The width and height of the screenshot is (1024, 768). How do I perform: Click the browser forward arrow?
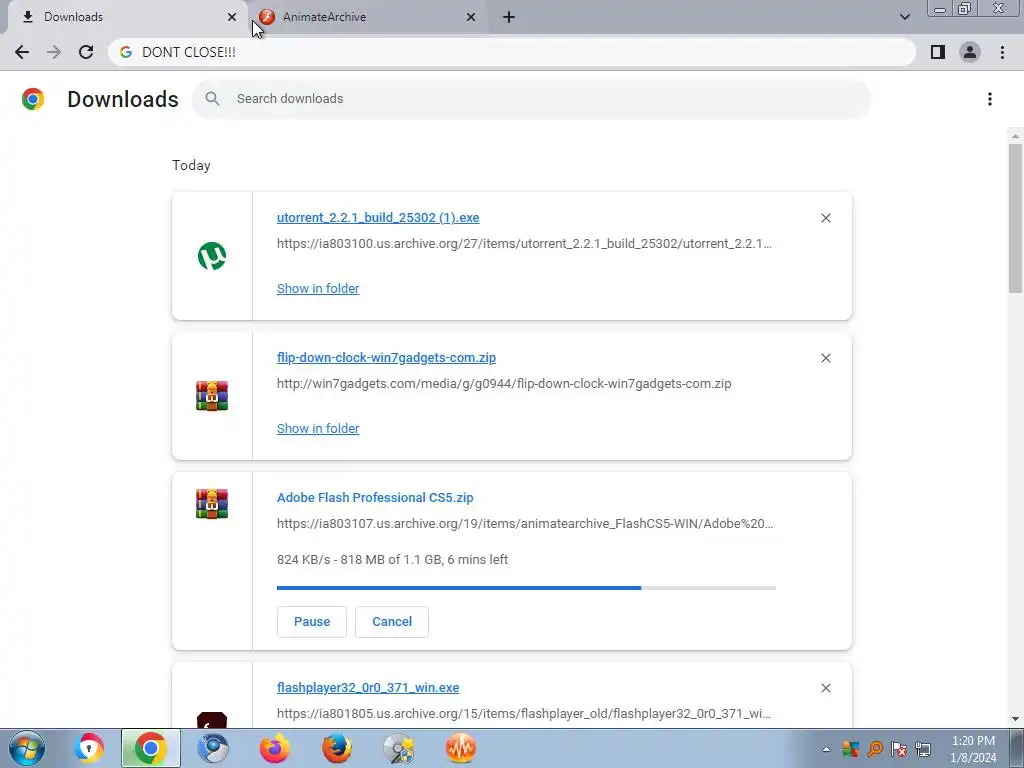(54, 52)
